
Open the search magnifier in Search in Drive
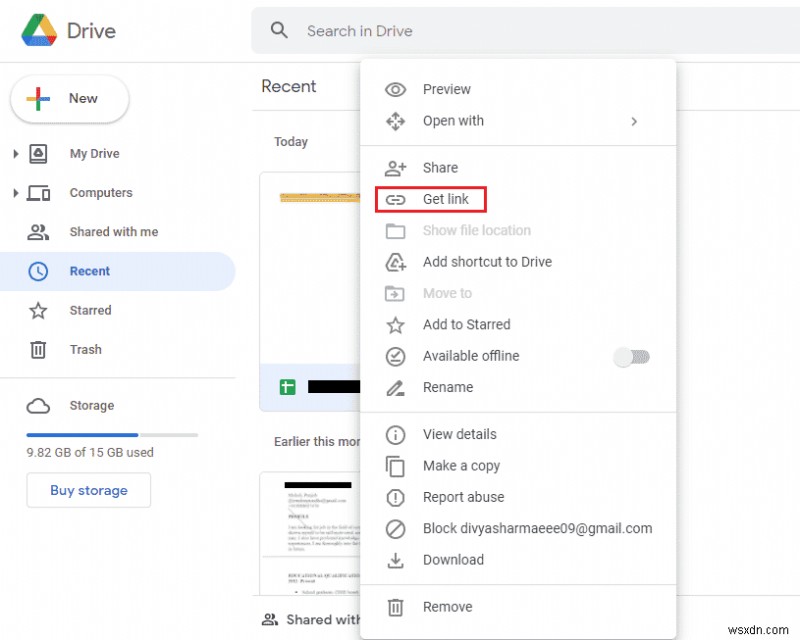pos(279,30)
